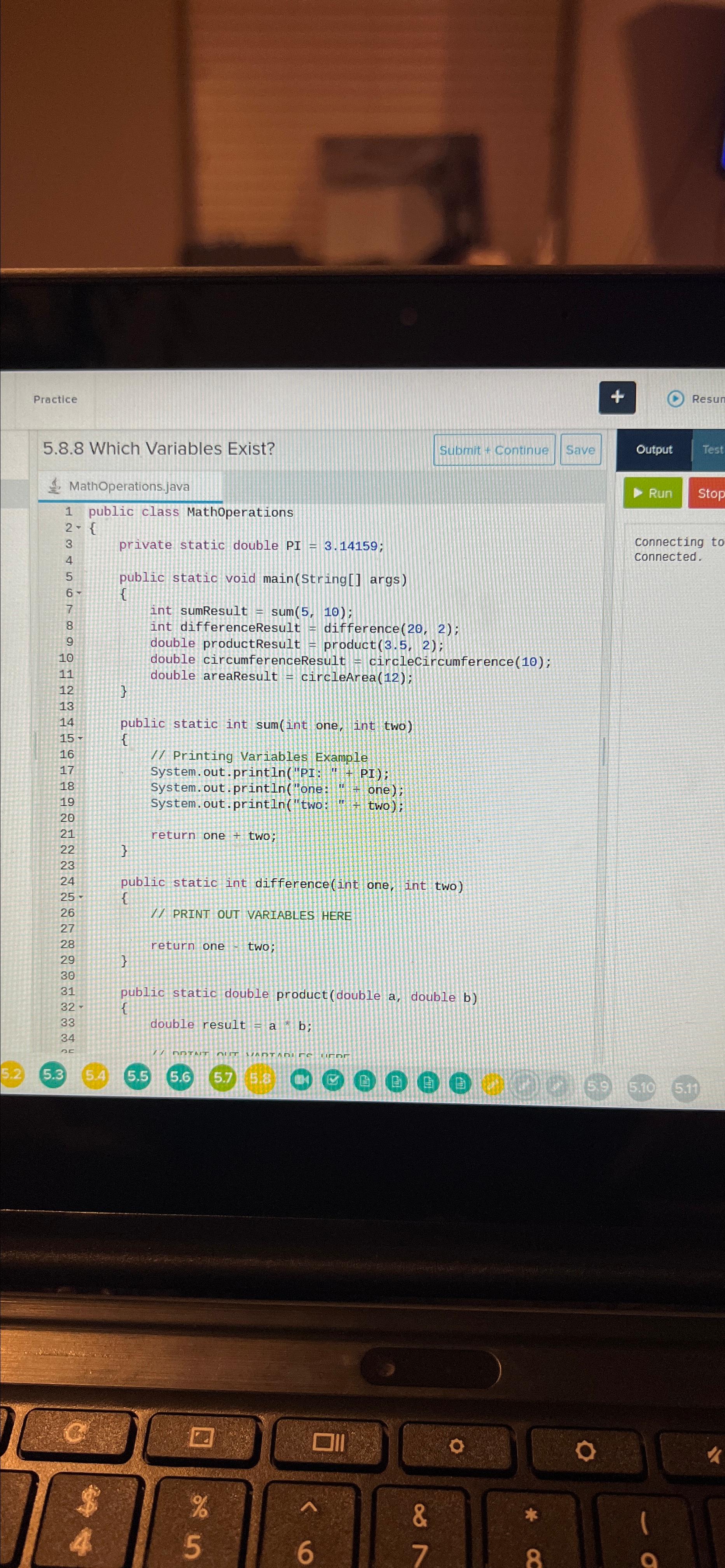The width and height of the screenshot is (725, 1568).
Task: Open lesson 5.3 circle in bottom navigation
Action: (54, 1075)
